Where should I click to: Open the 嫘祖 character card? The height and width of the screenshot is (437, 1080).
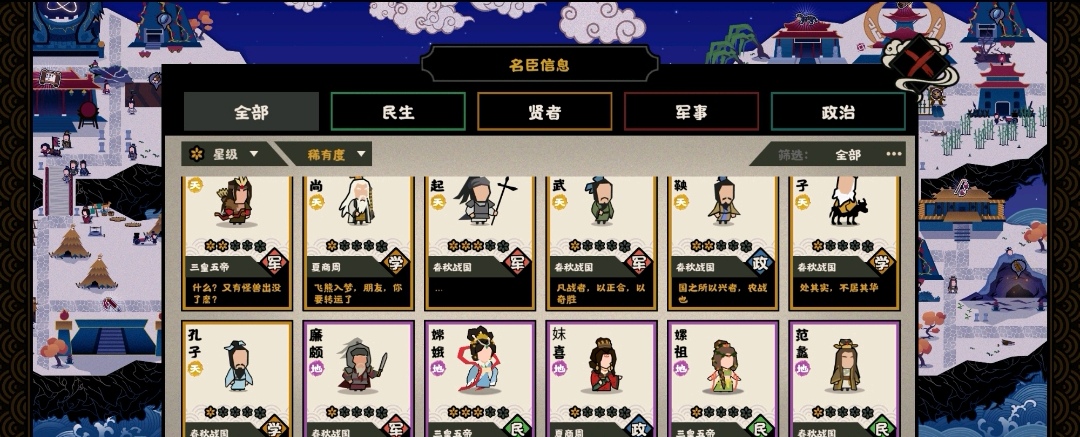point(723,378)
